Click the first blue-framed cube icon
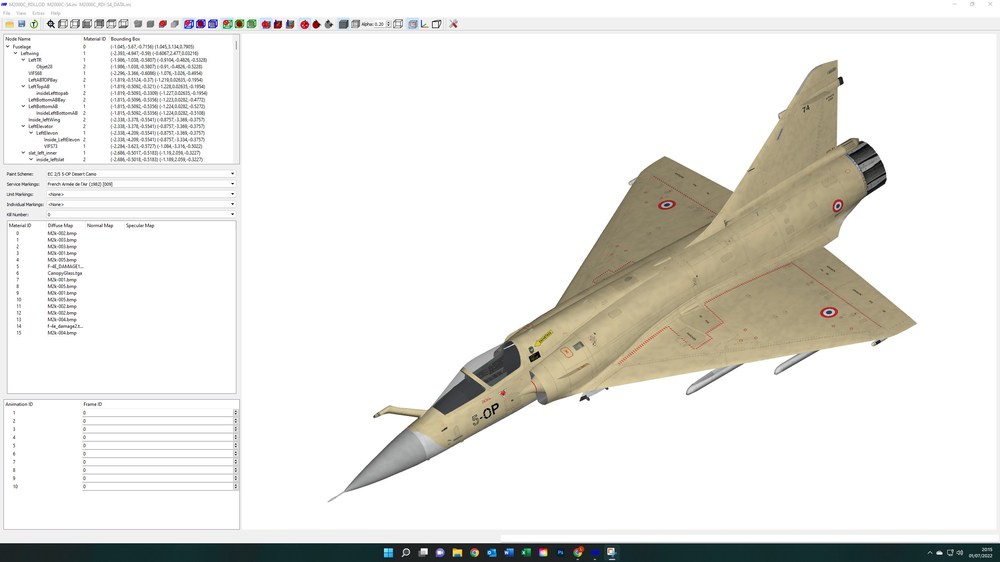 point(189,24)
